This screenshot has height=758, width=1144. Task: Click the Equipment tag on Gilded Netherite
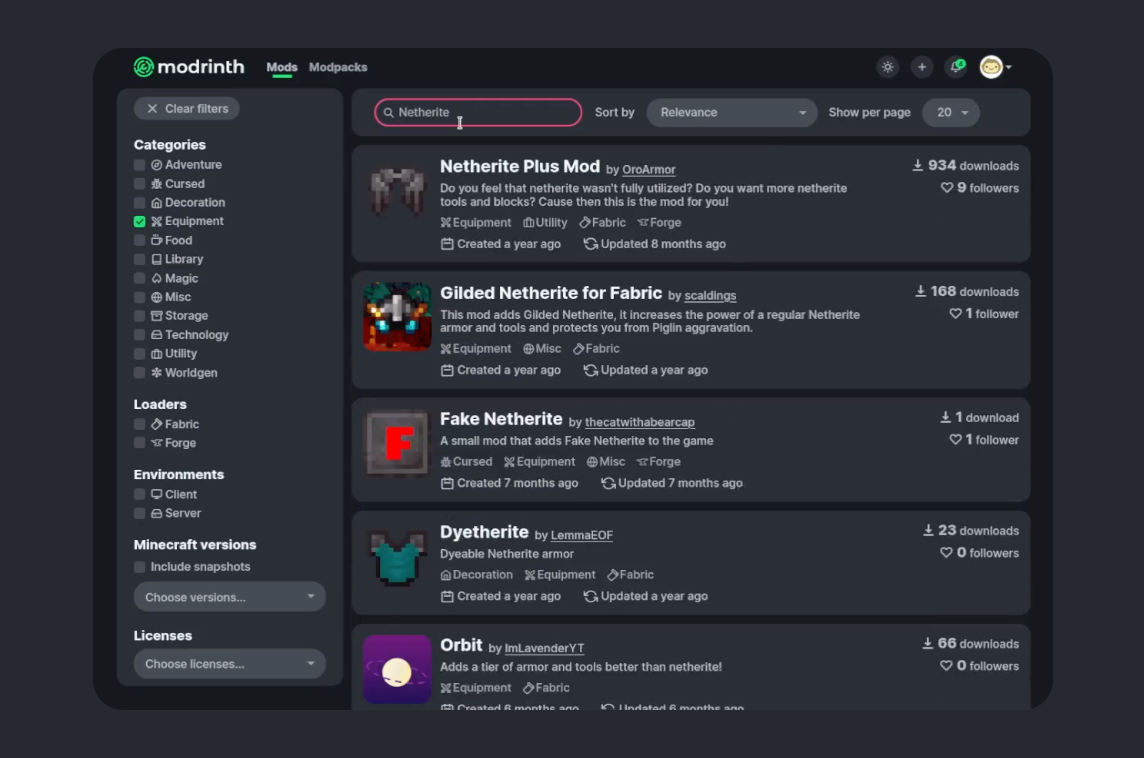[476, 349]
